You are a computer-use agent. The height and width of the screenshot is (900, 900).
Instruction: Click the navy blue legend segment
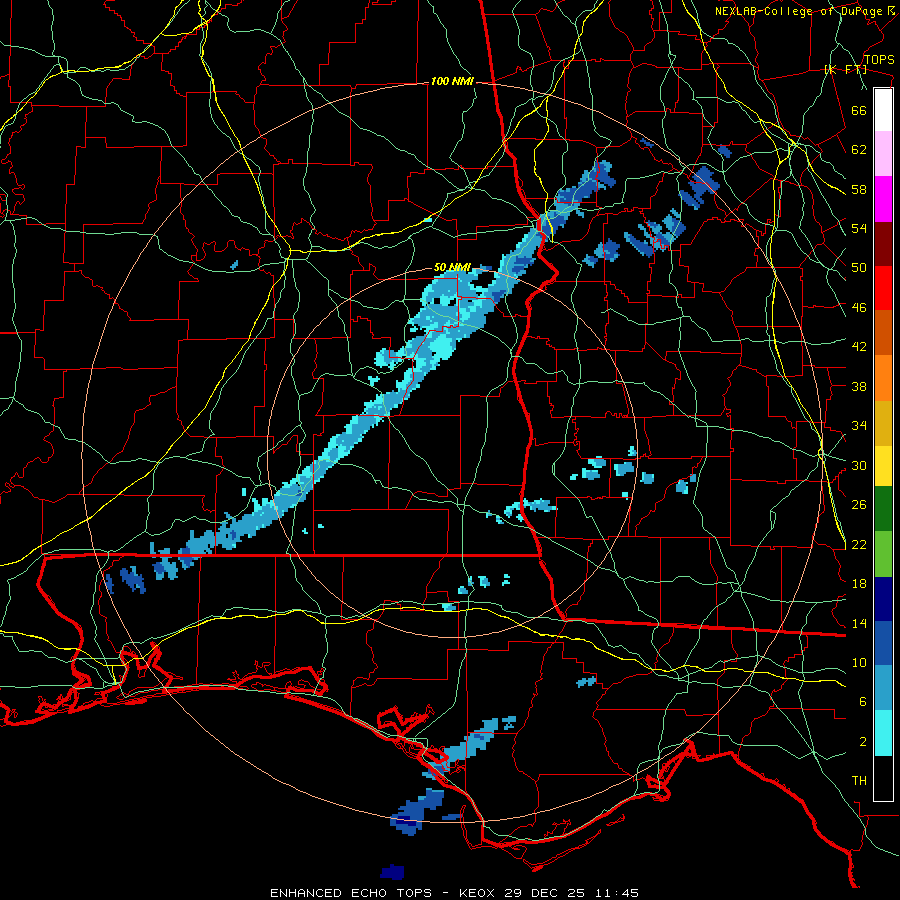(883, 599)
